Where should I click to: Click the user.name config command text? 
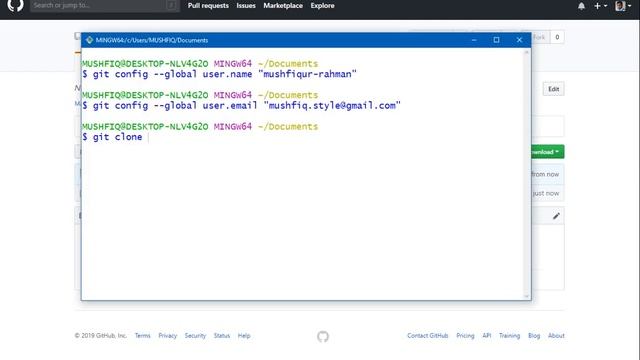pyautogui.click(x=220, y=74)
